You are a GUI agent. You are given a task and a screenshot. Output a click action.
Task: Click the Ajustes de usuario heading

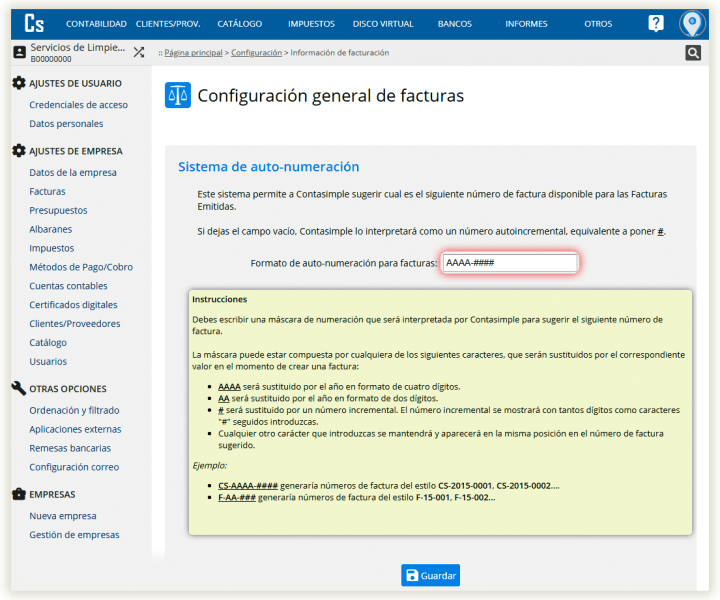click(x=76, y=83)
